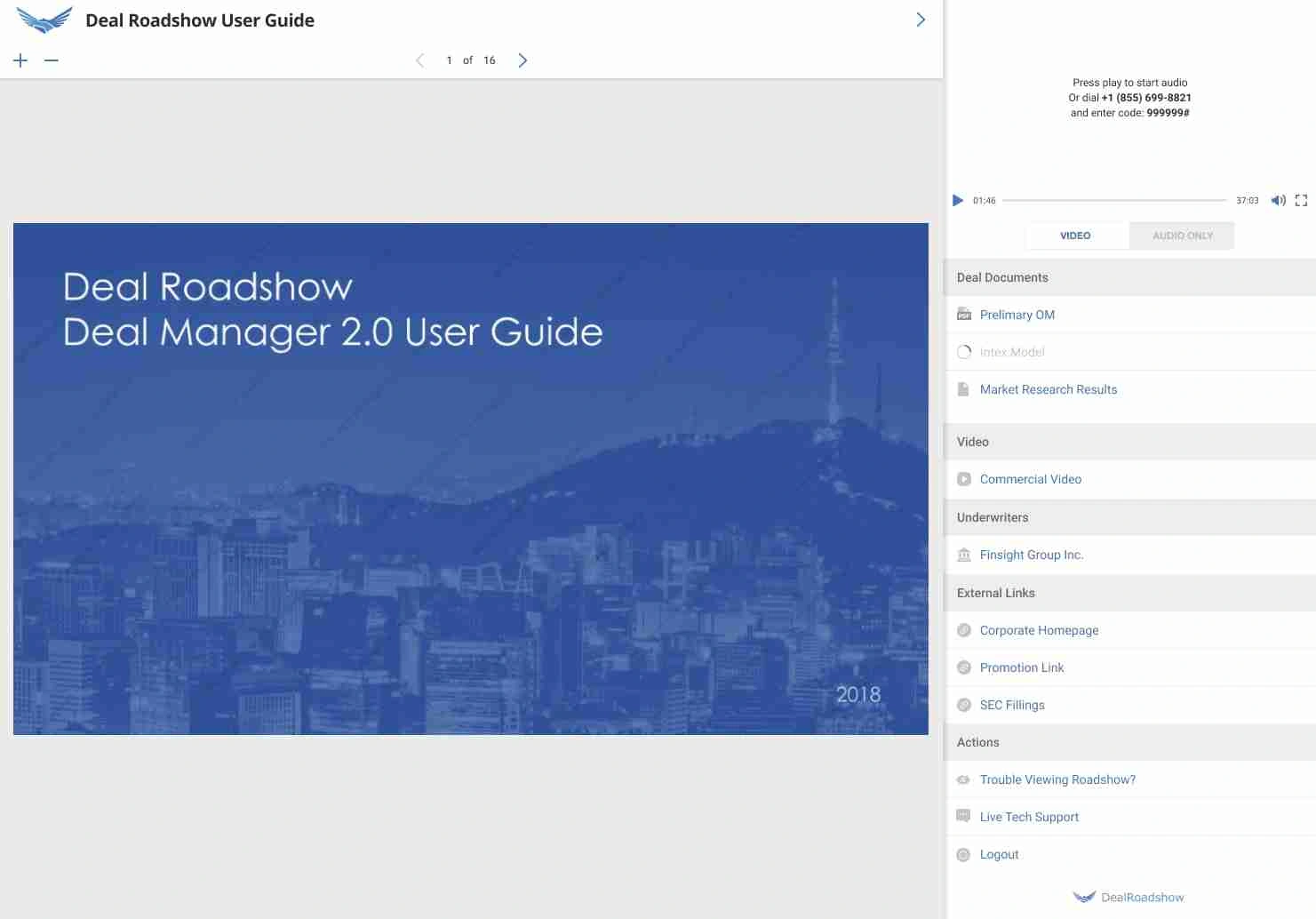Play the Commercial Video

[x=1030, y=479]
